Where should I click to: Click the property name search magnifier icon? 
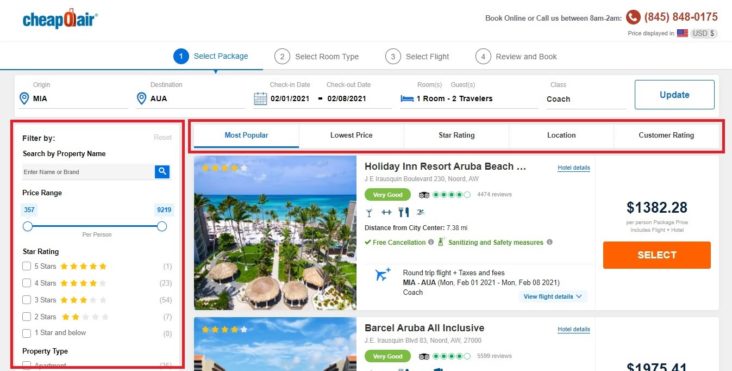click(x=162, y=172)
